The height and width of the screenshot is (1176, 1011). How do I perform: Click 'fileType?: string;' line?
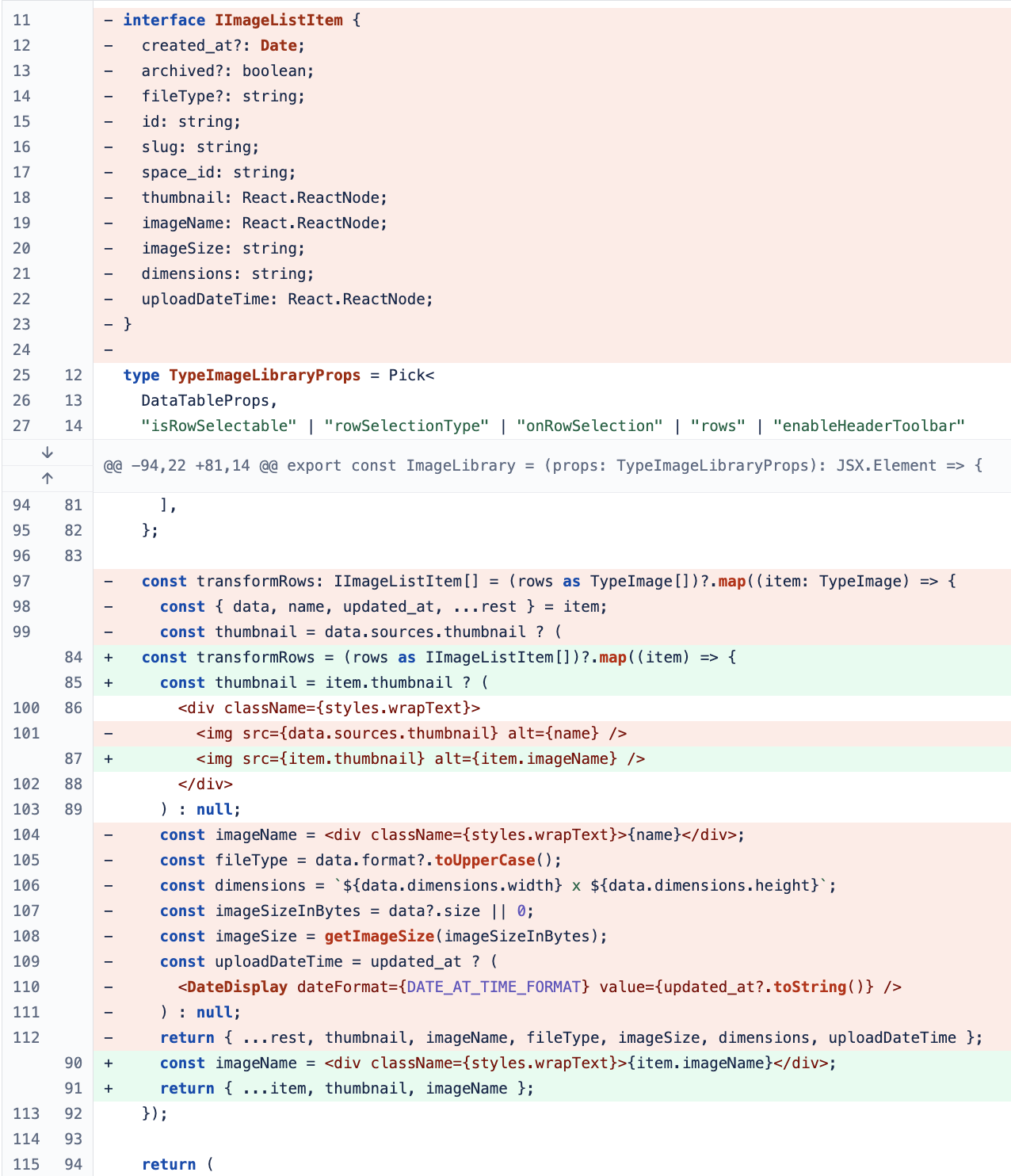click(x=552, y=96)
